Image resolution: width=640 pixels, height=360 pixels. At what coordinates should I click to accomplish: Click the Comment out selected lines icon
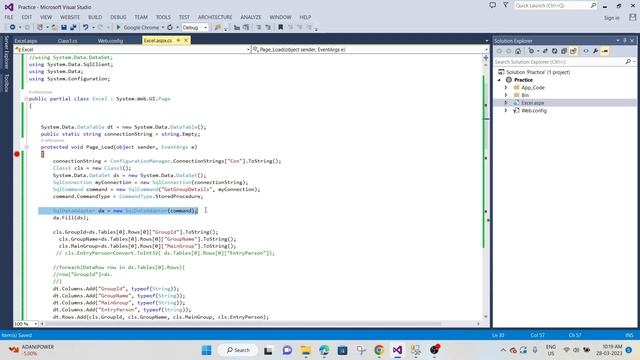(258, 27)
